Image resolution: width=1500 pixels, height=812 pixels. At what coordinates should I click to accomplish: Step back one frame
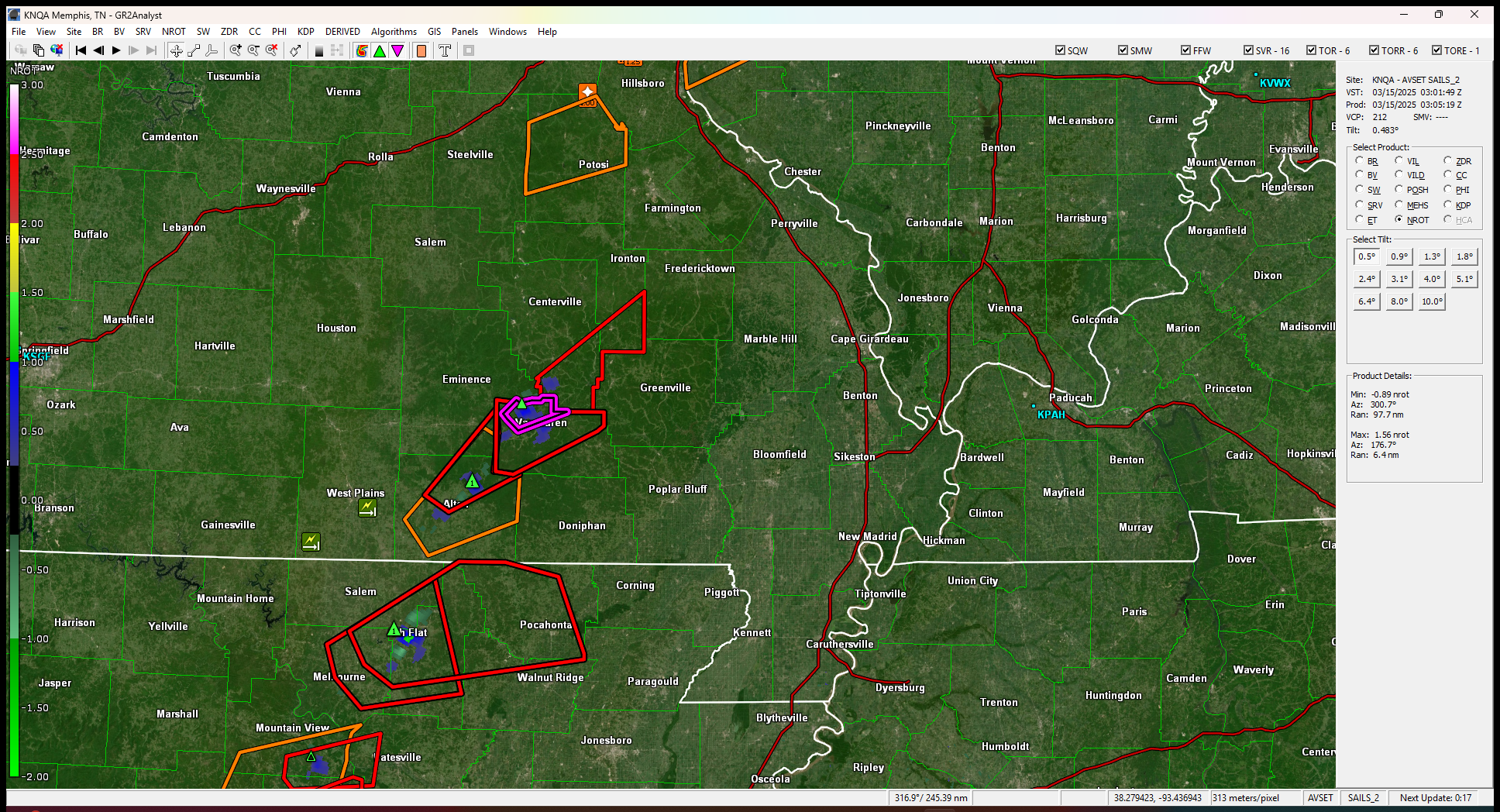pos(98,50)
